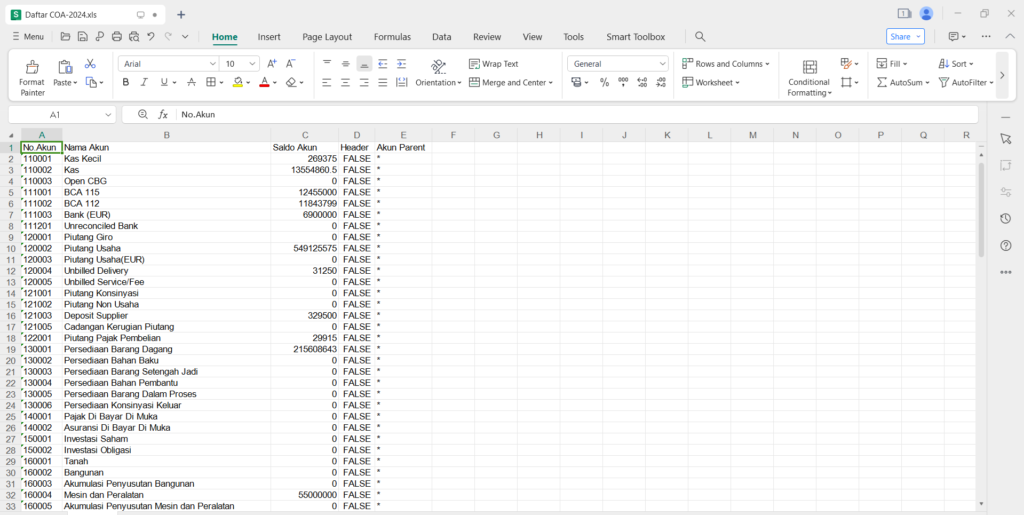Viewport: 1024px width, 515px height.
Task: Expand the AutoSum dropdown
Action: click(x=926, y=83)
